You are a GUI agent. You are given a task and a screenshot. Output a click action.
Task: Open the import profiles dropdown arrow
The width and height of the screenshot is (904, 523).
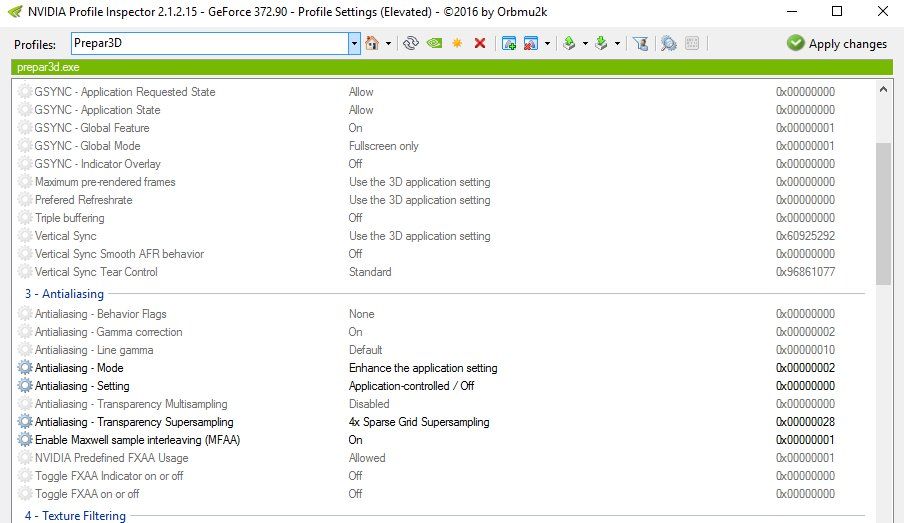(x=617, y=43)
